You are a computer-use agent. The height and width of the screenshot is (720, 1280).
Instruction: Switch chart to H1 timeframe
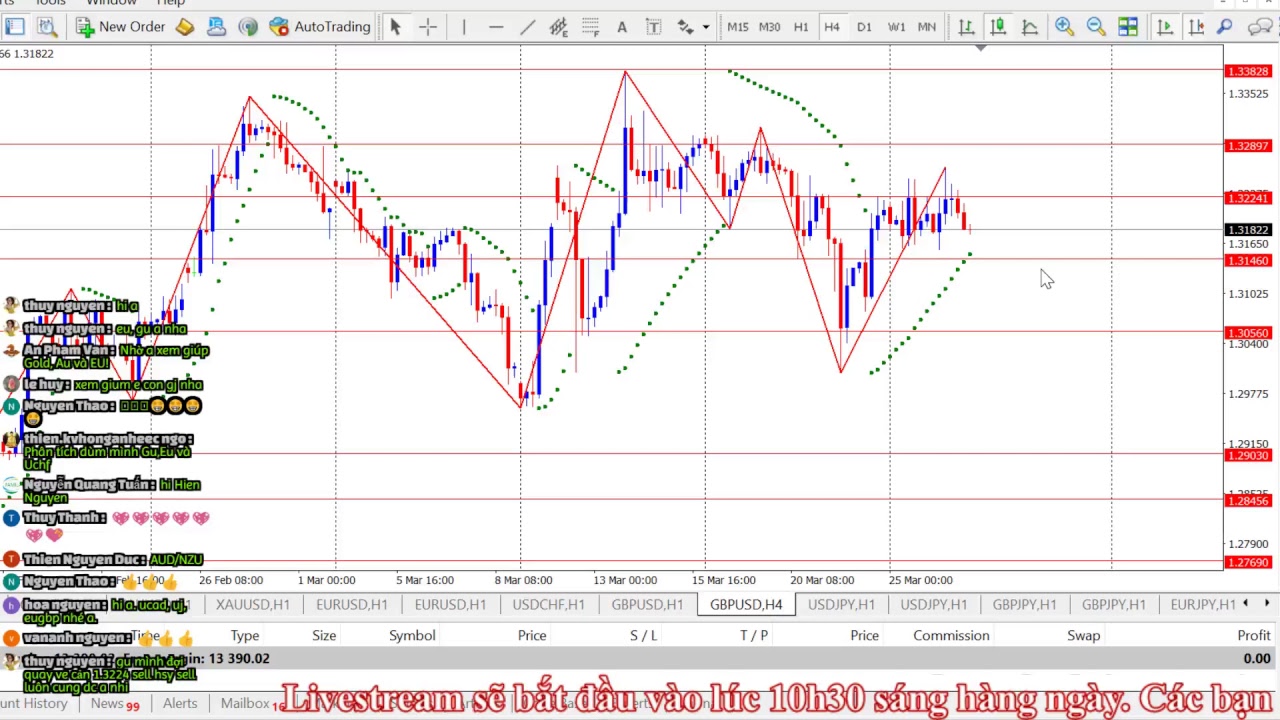[801, 27]
